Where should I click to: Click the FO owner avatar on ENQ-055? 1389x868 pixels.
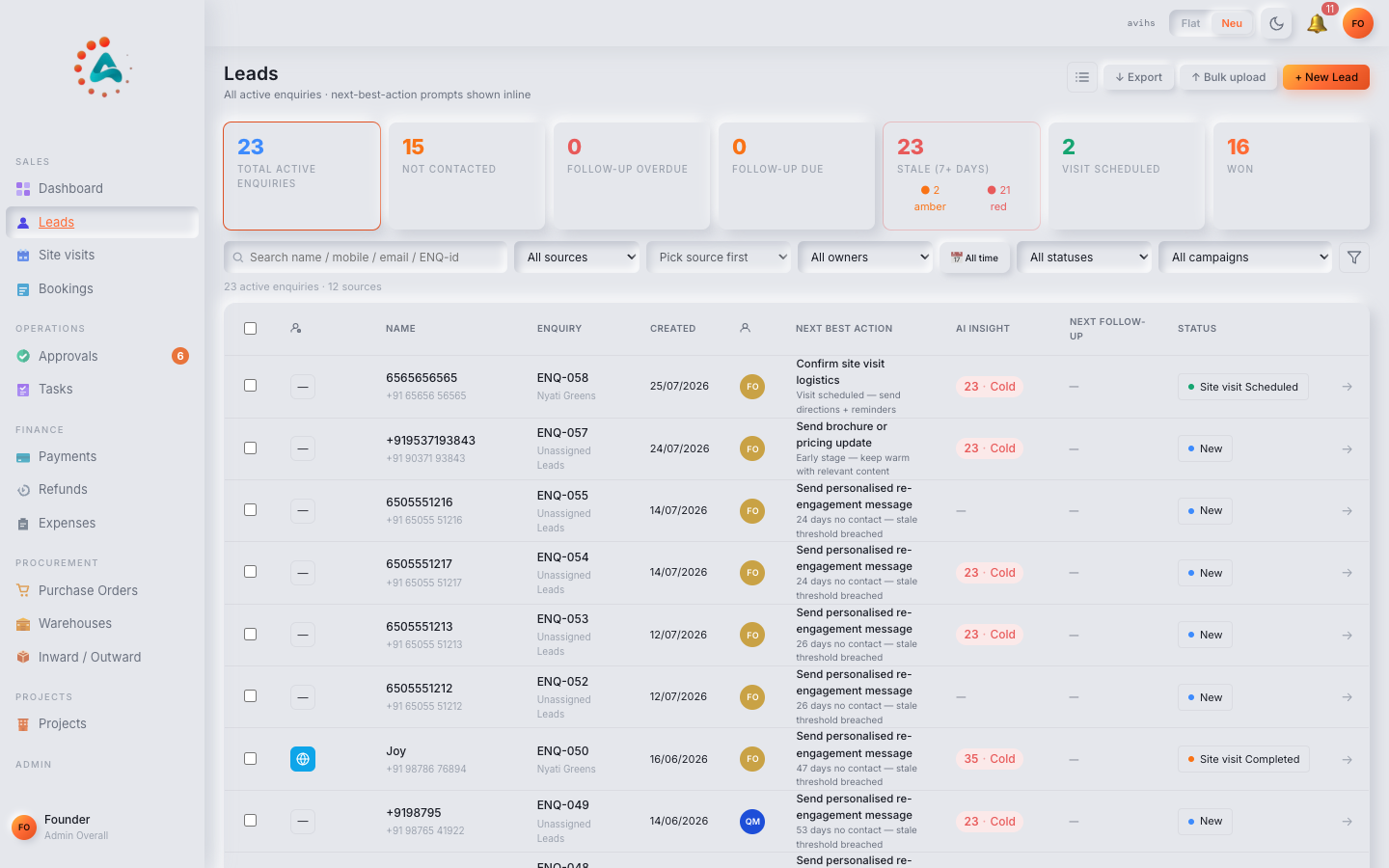[x=752, y=511]
